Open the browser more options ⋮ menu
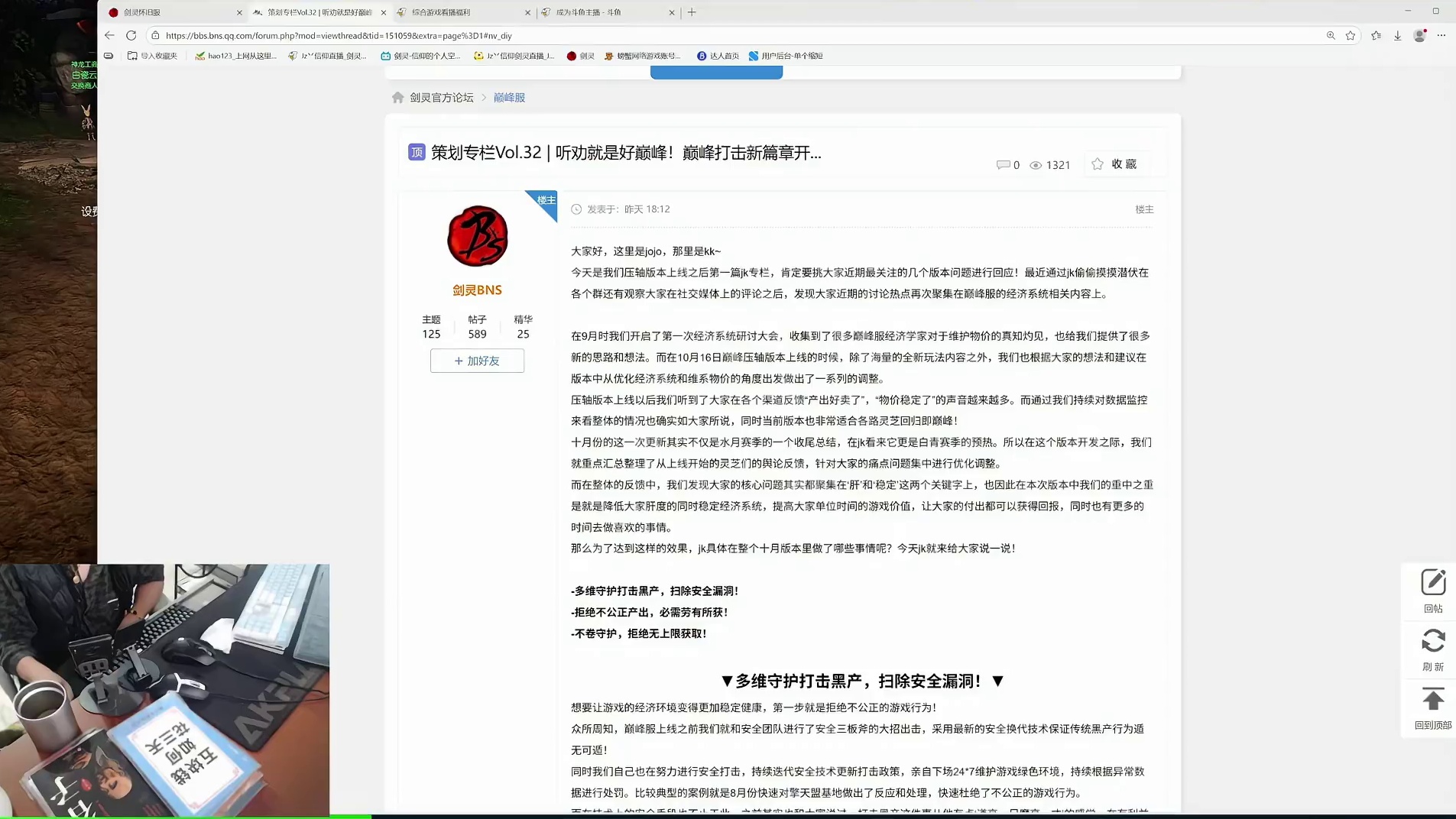 coord(1442,35)
